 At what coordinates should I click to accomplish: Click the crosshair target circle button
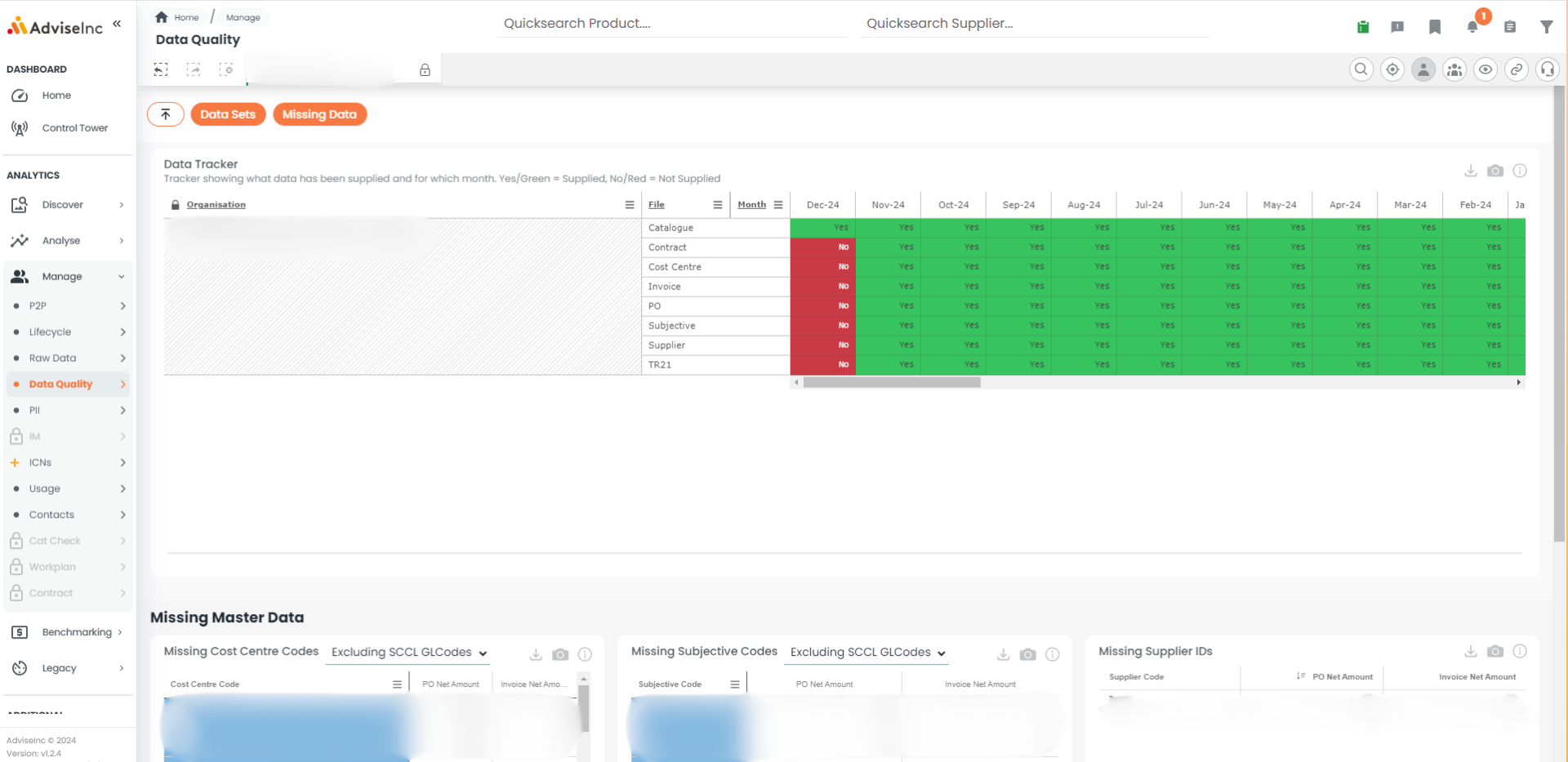[x=1392, y=69]
